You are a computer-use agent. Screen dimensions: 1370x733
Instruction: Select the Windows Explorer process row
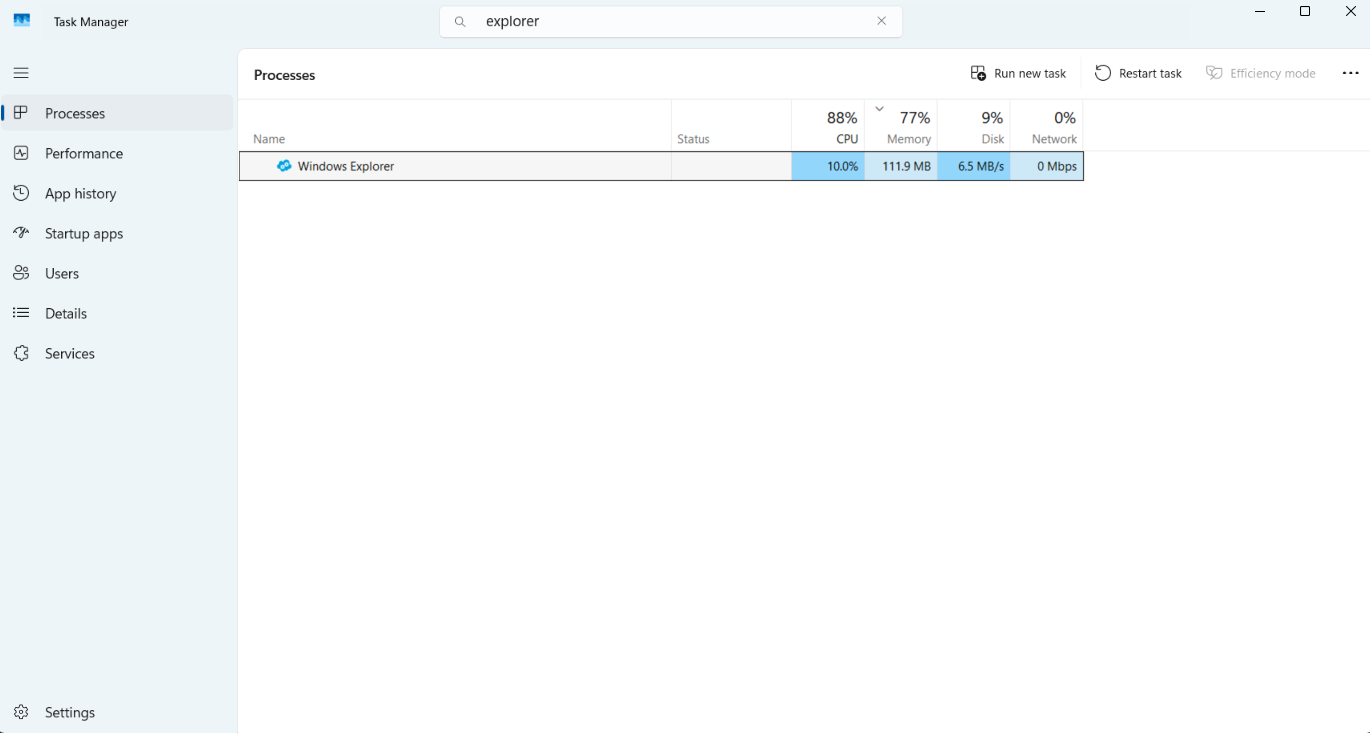(x=661, y=166)
